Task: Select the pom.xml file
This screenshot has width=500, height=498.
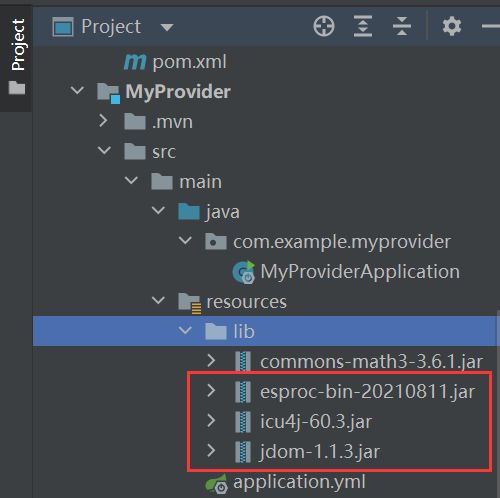Action: [x=189, y=62]
